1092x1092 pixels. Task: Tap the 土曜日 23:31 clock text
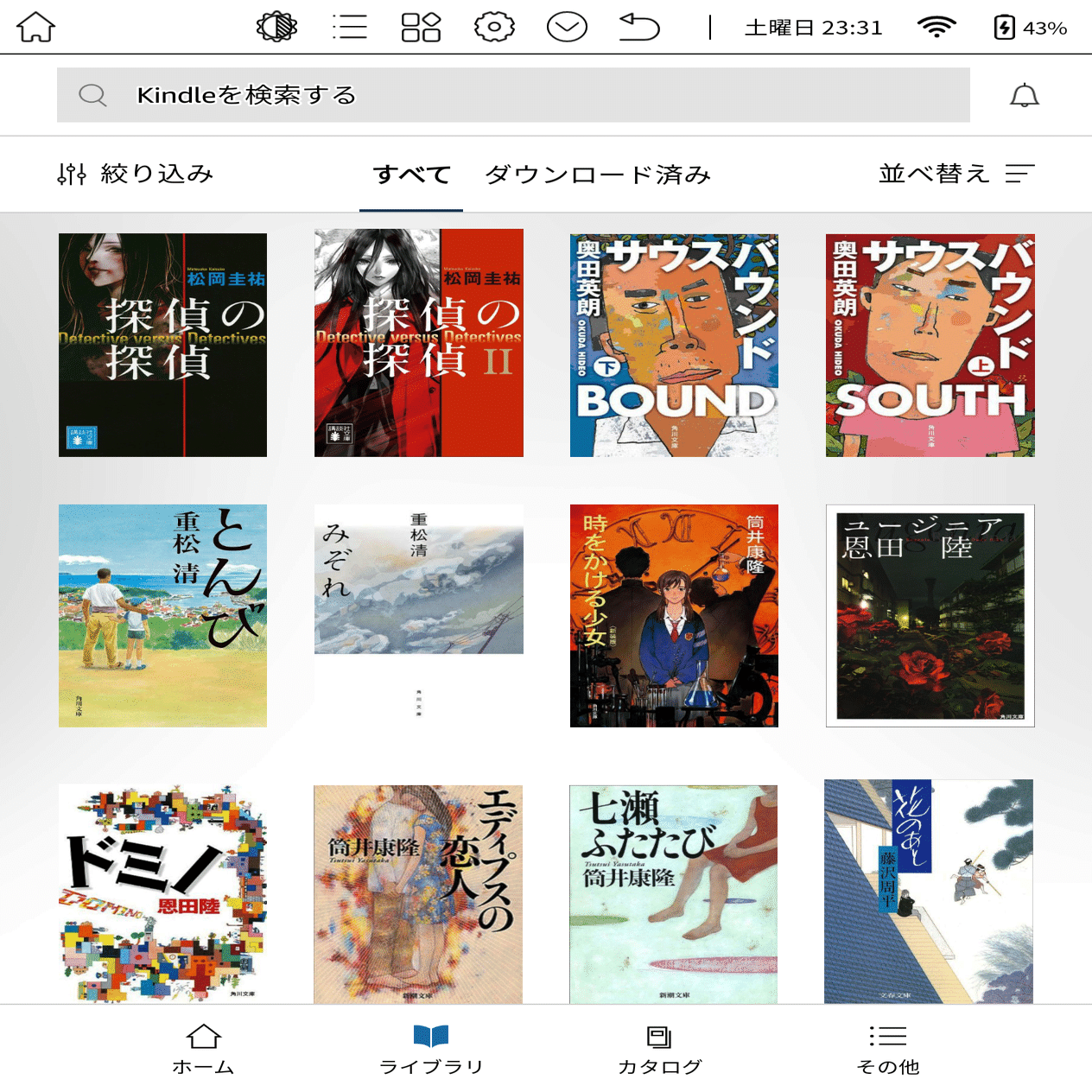(x=814, y=28)
